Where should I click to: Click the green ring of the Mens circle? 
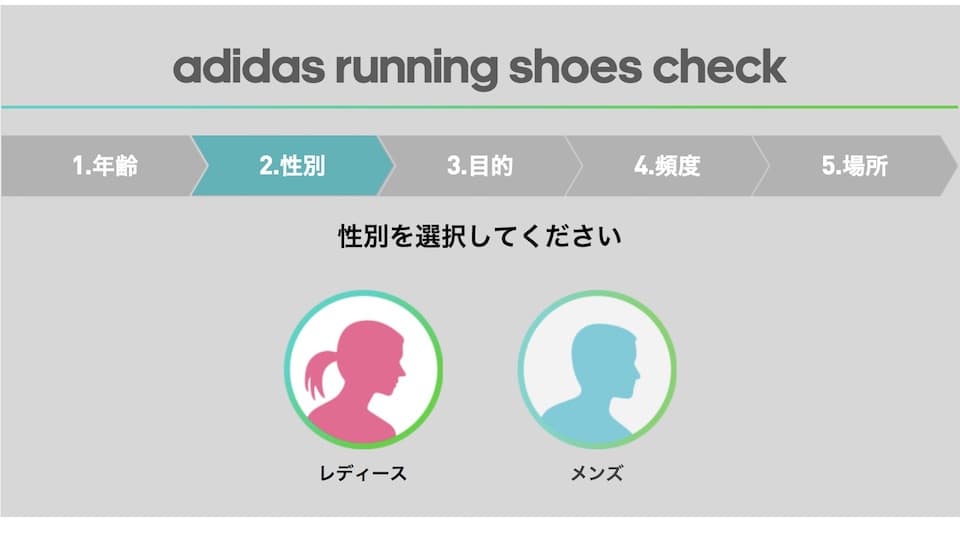point(672,369)
